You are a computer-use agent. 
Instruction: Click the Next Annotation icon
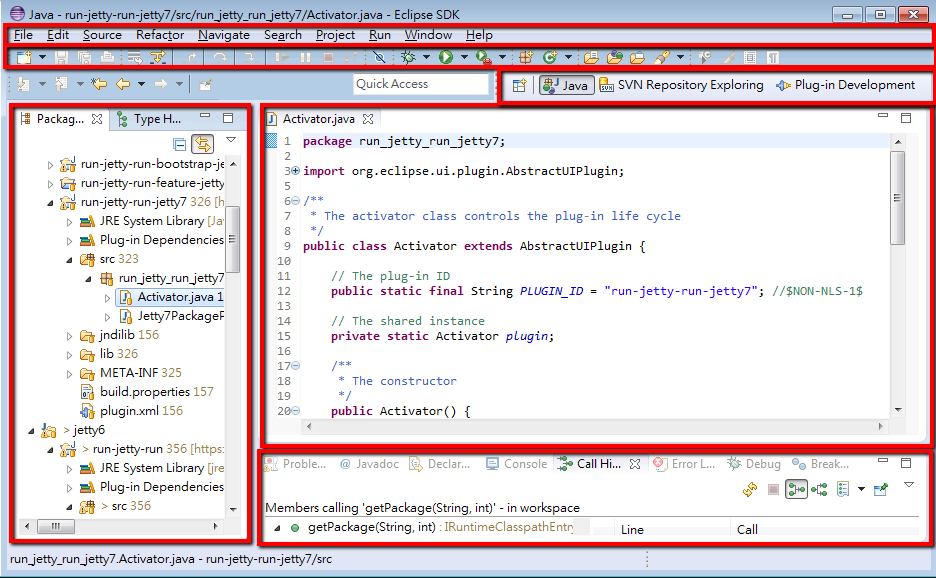pyautogui.click(x=23, y=84)
